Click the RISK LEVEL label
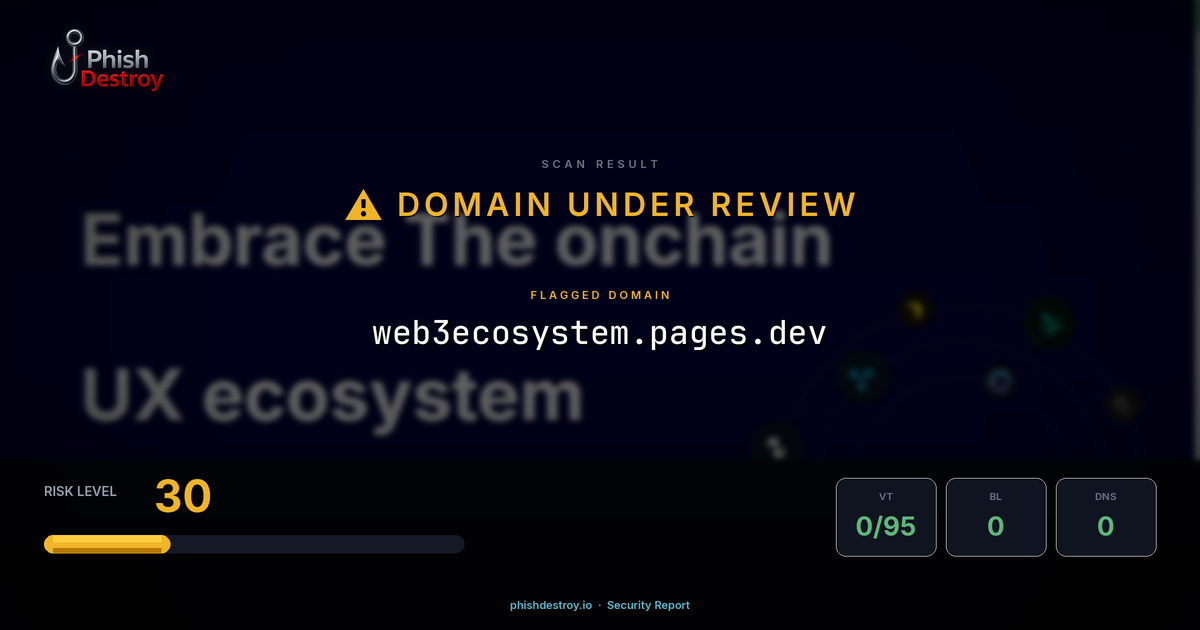The width and height of the screenshot is (1200, 630). (80, 491)
